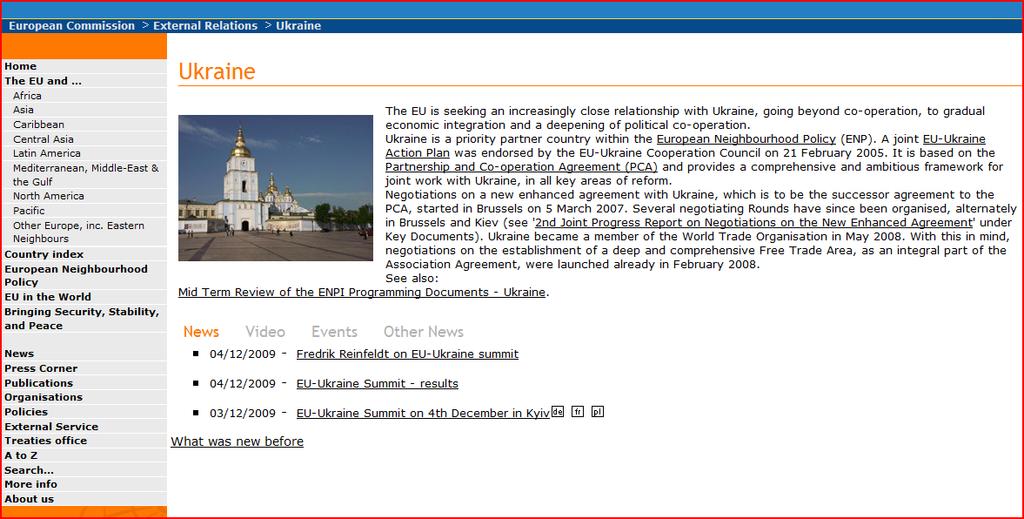Viewport: 1024px width, 519px height.
Task: Open Publications in the sidebar
Action: click(x=39, y=383)
